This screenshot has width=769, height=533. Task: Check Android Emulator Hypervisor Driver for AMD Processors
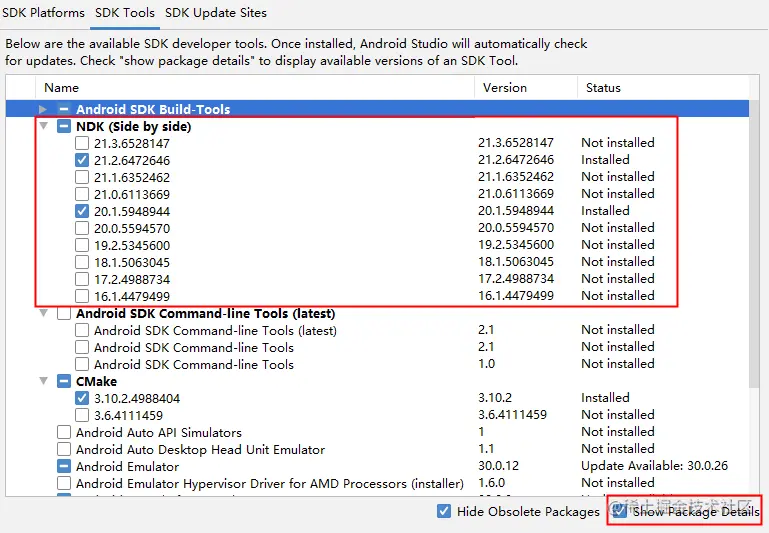[x=64, y=483]
